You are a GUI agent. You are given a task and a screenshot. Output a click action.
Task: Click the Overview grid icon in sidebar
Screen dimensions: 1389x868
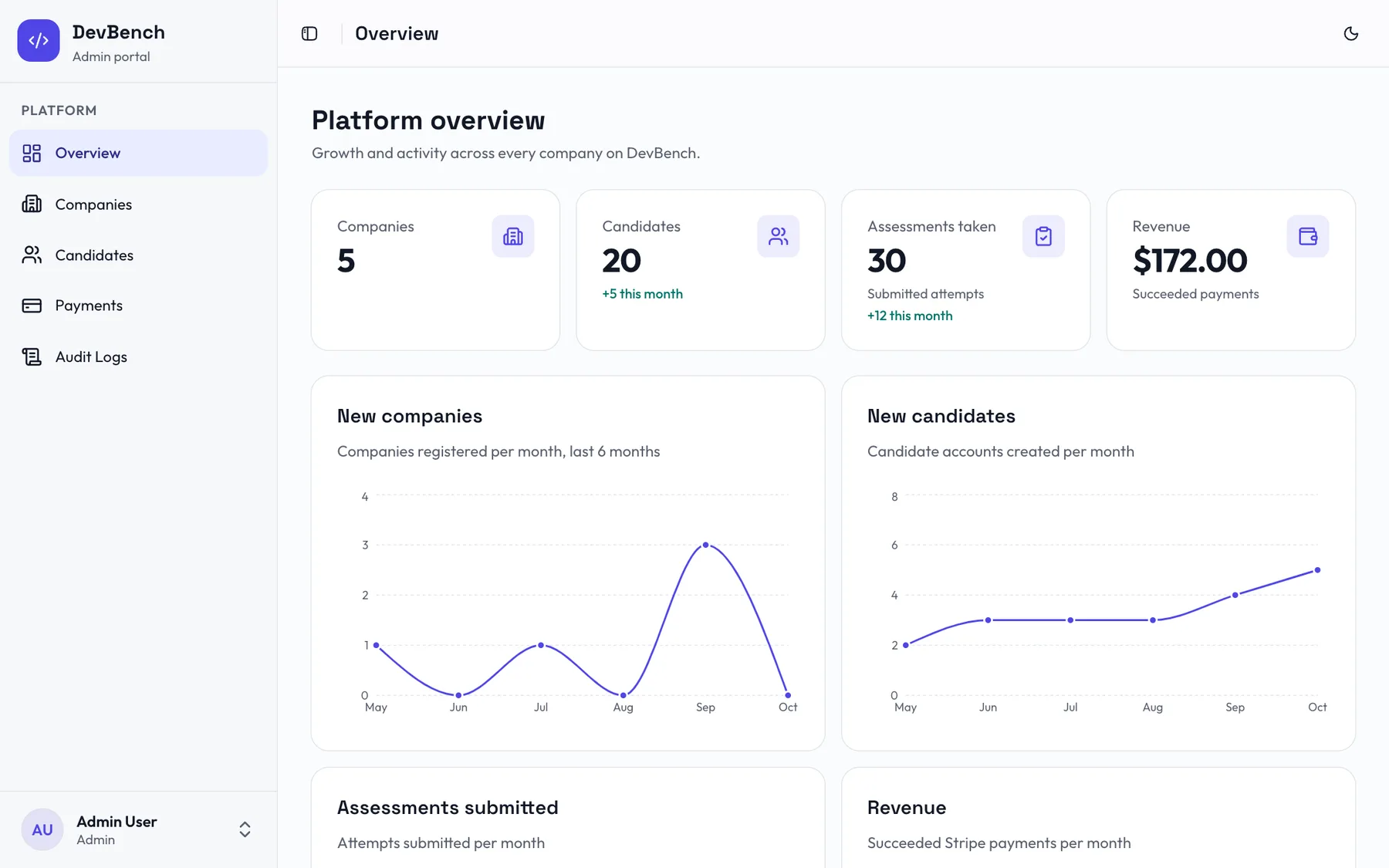pyautogui.click(x=32, y=153)
